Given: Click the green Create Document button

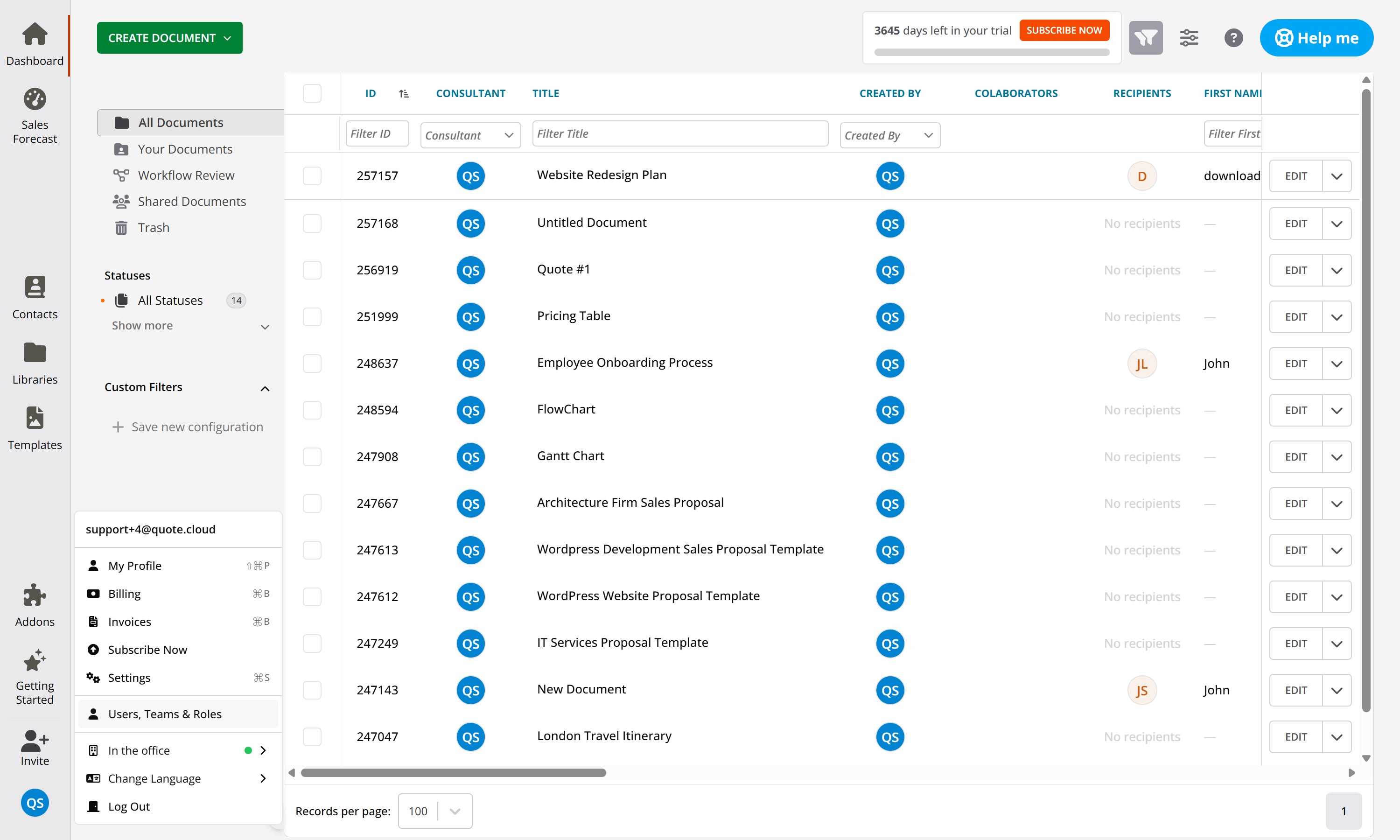Looking at the screenshot, I should tap(169, 38).
